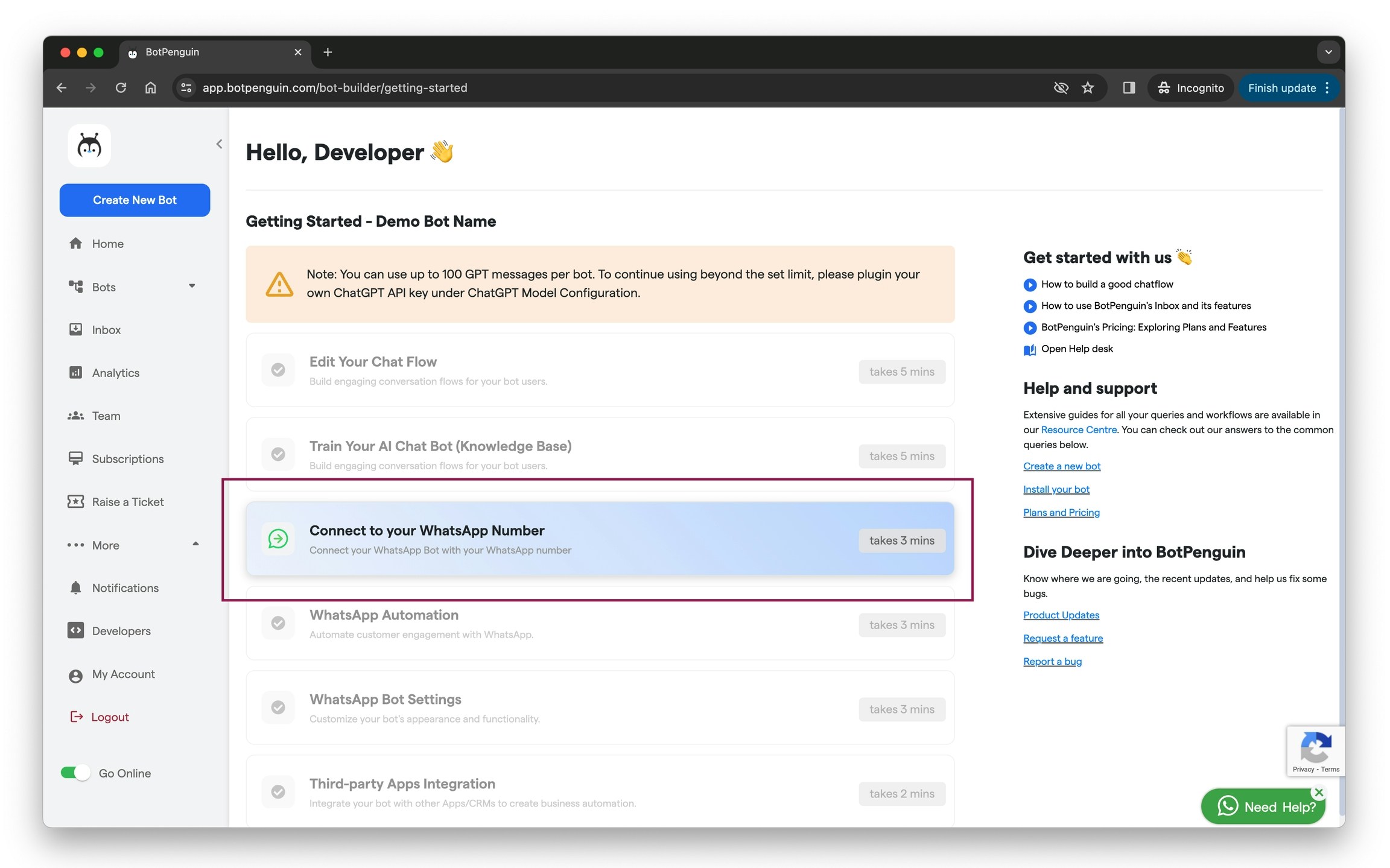Click the BotPenguin logo icon
The width and height of the screenshot is (1390, 868).
(89, 145)
